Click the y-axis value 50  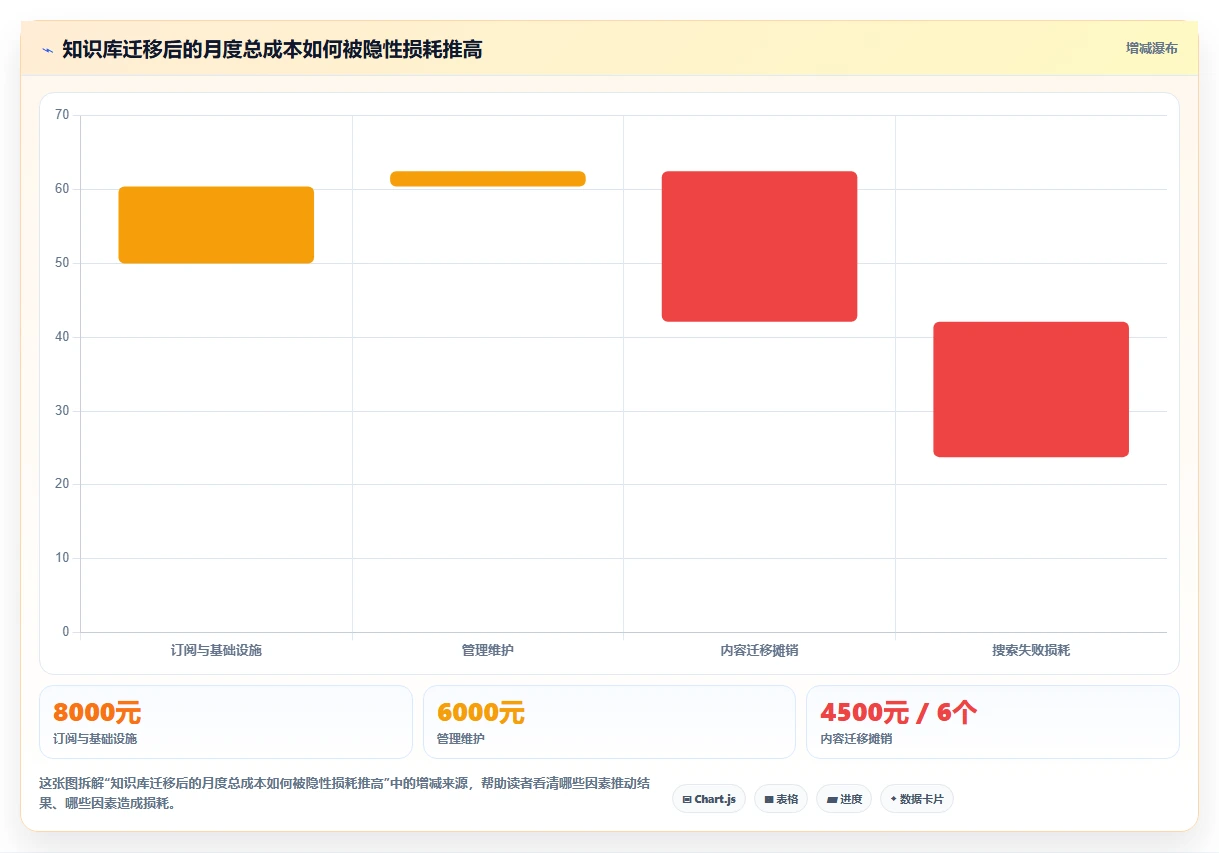coord(62,263)
